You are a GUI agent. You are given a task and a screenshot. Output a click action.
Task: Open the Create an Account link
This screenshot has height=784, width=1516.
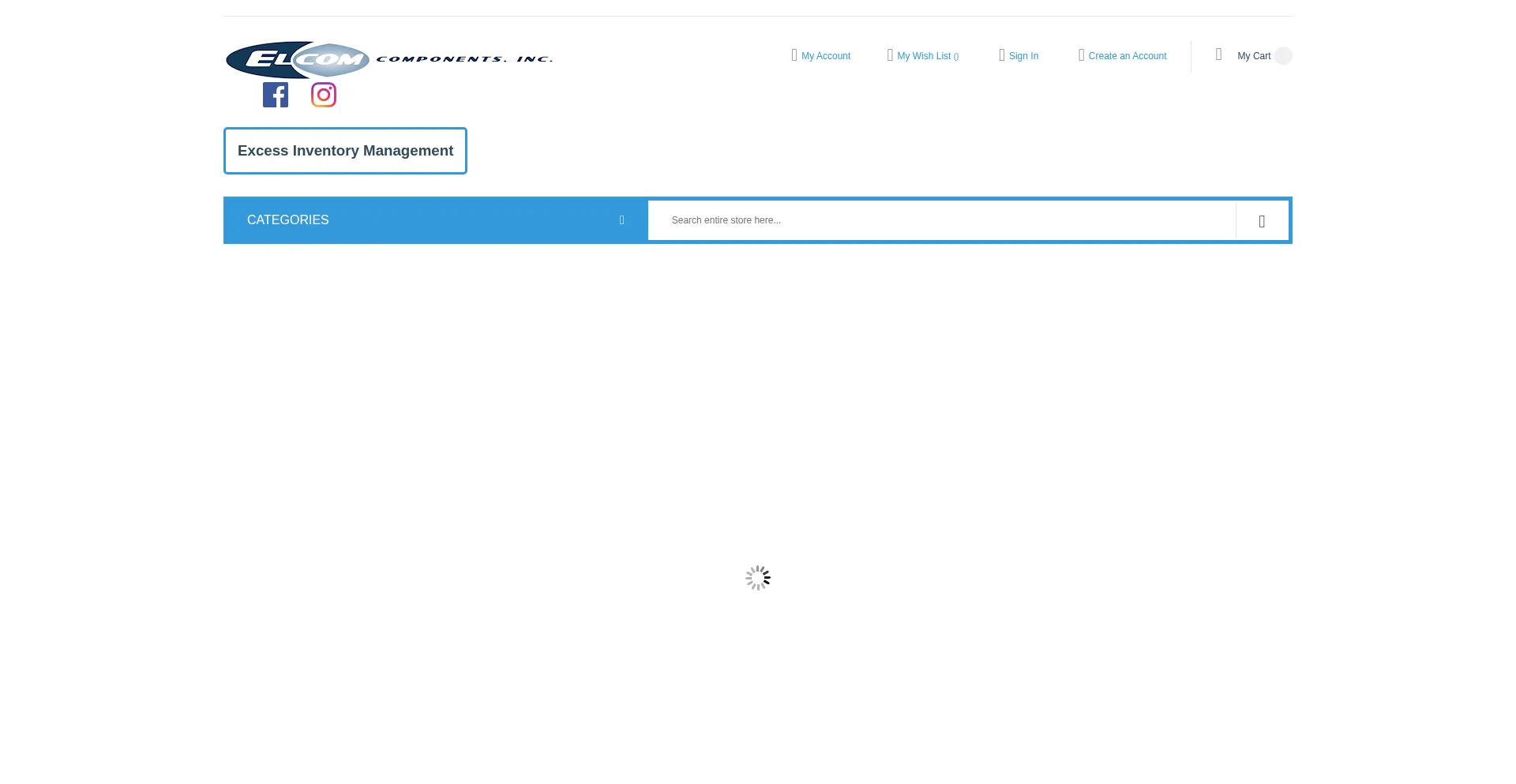pos(1127,55)
